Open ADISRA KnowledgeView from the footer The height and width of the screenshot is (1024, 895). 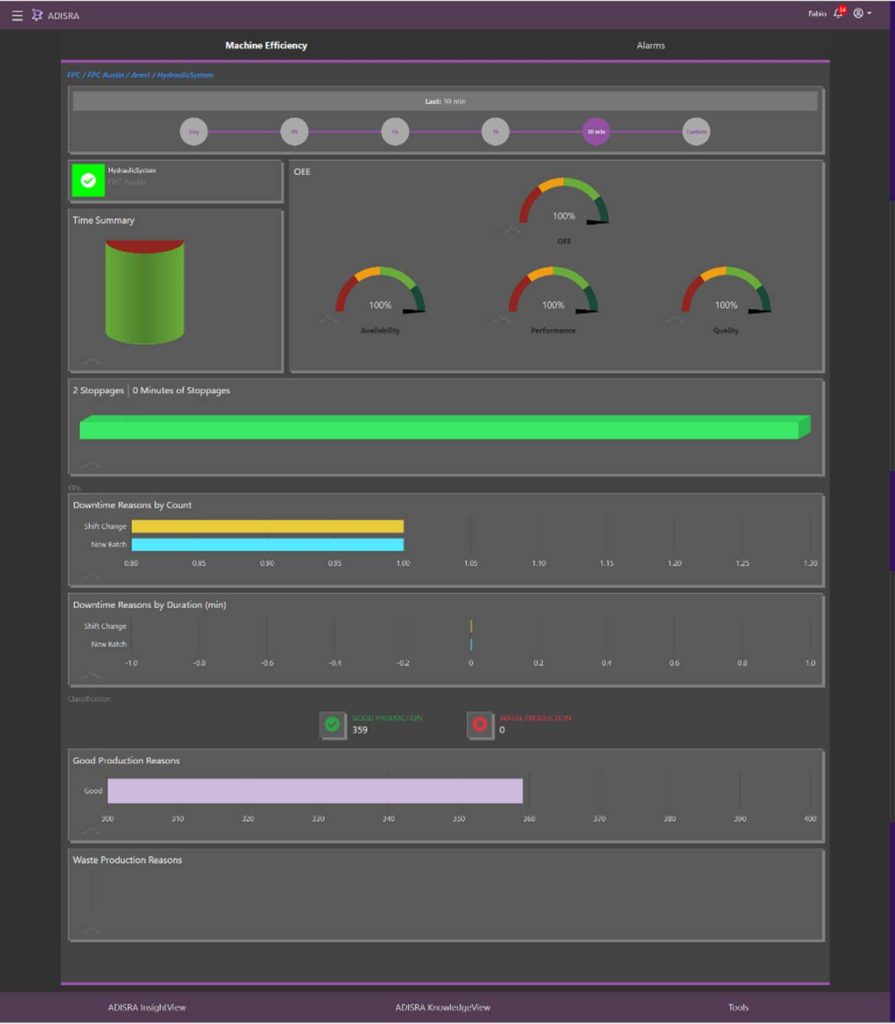pos(442,1007)
